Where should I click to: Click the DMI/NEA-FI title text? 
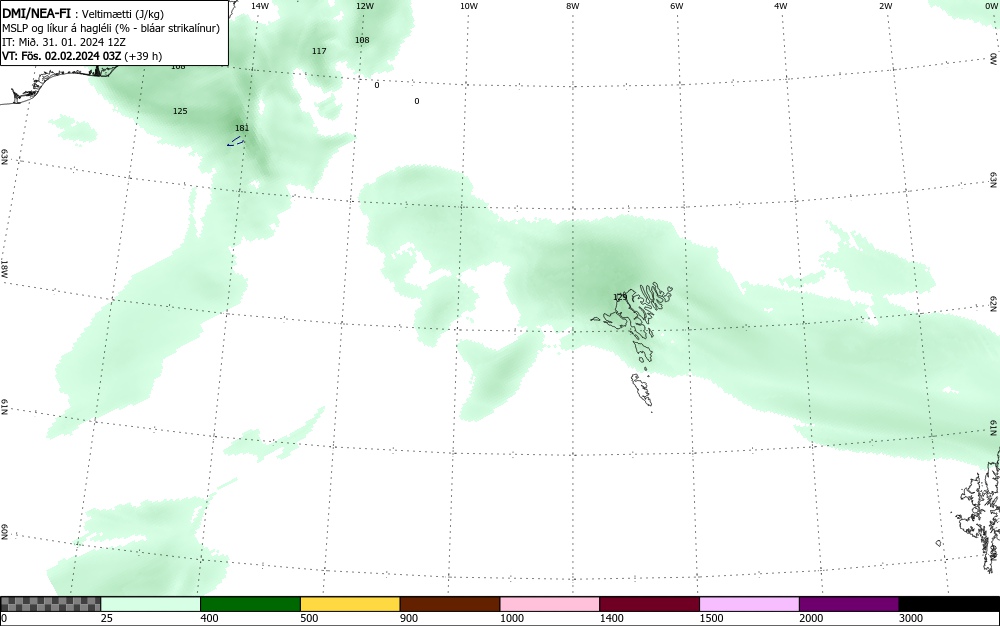(36, 13)
